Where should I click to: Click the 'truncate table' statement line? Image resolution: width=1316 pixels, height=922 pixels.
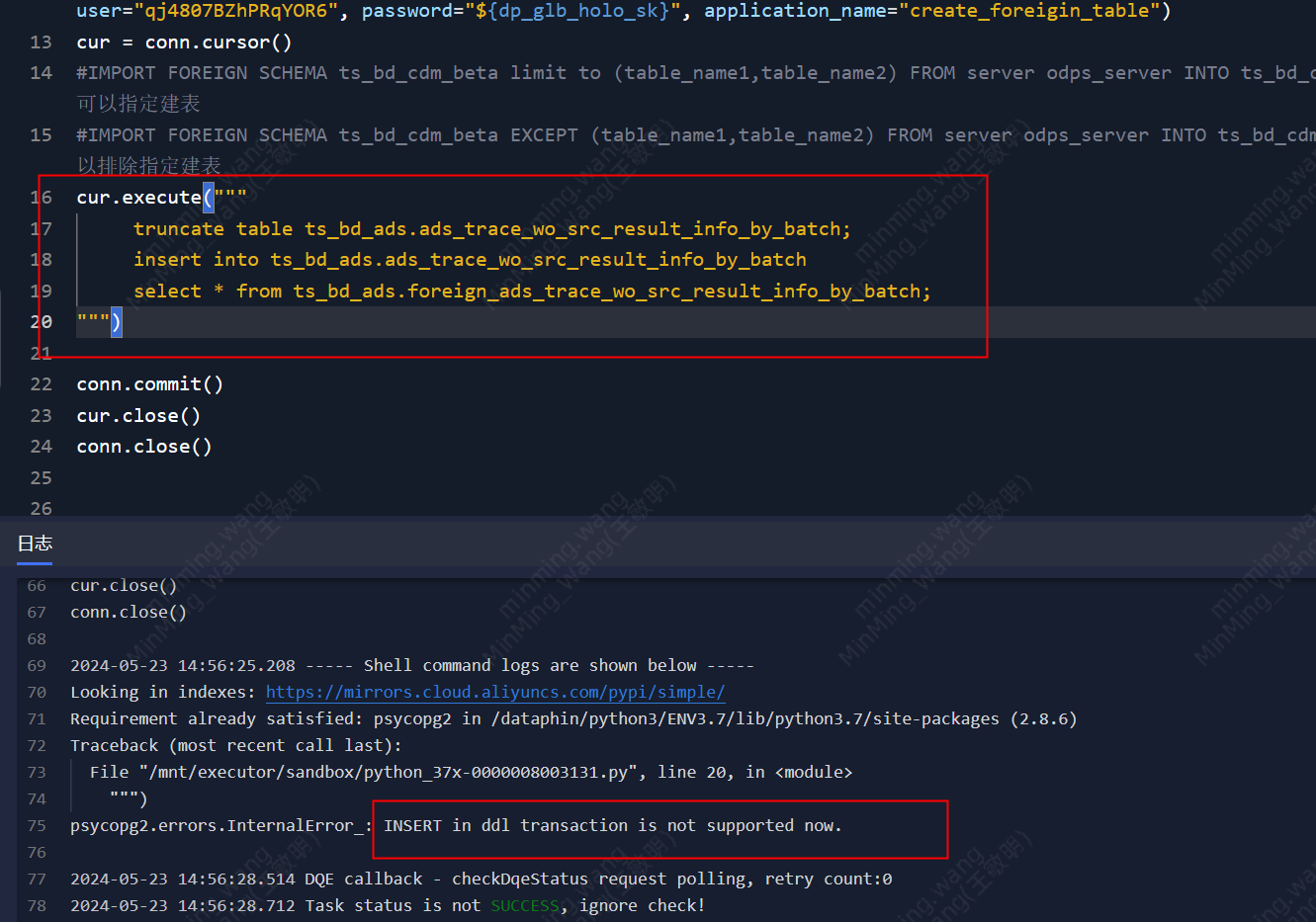(x=492, y=229)
